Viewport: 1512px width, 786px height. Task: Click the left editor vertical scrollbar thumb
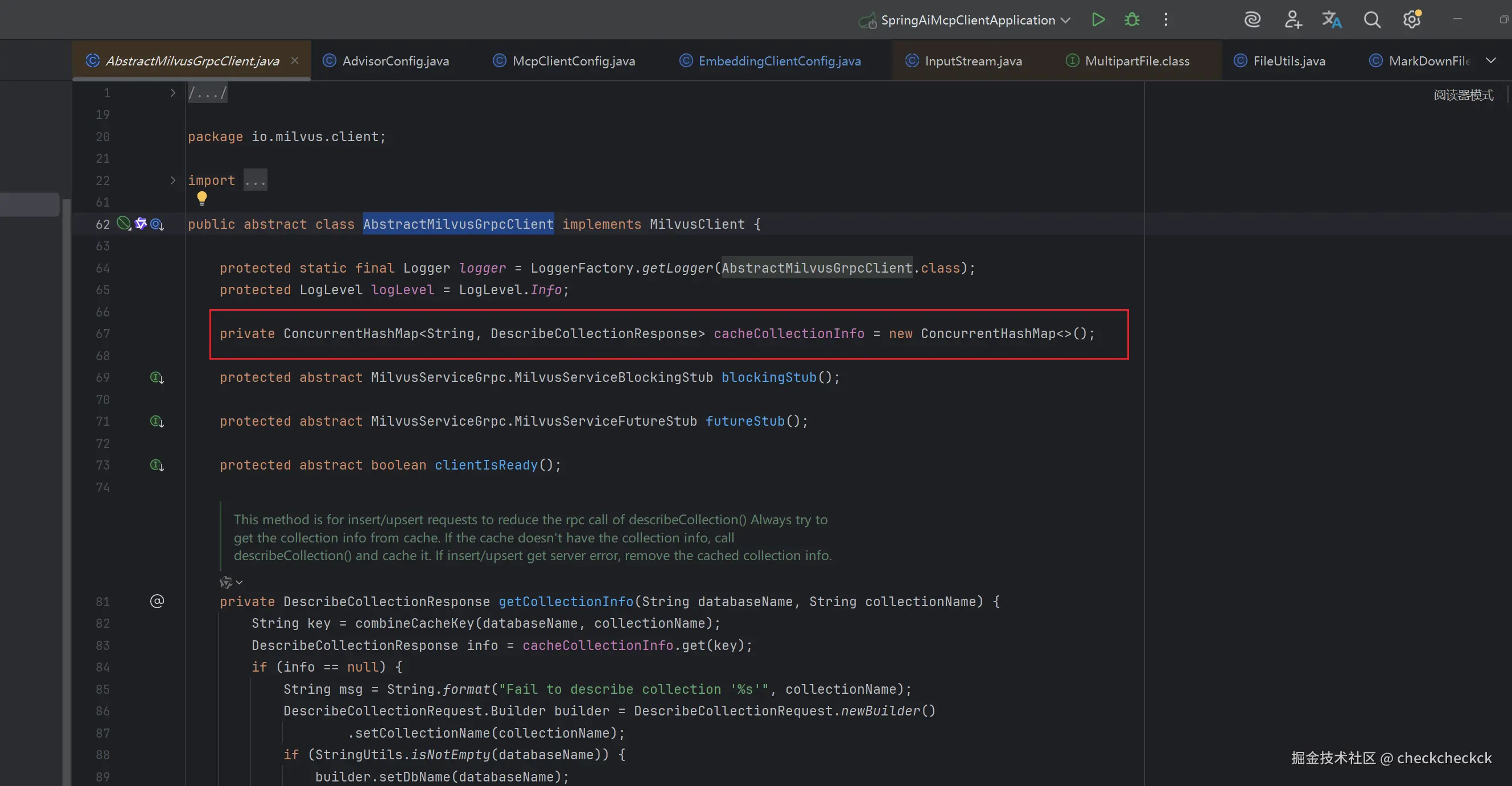click(67, 492)
